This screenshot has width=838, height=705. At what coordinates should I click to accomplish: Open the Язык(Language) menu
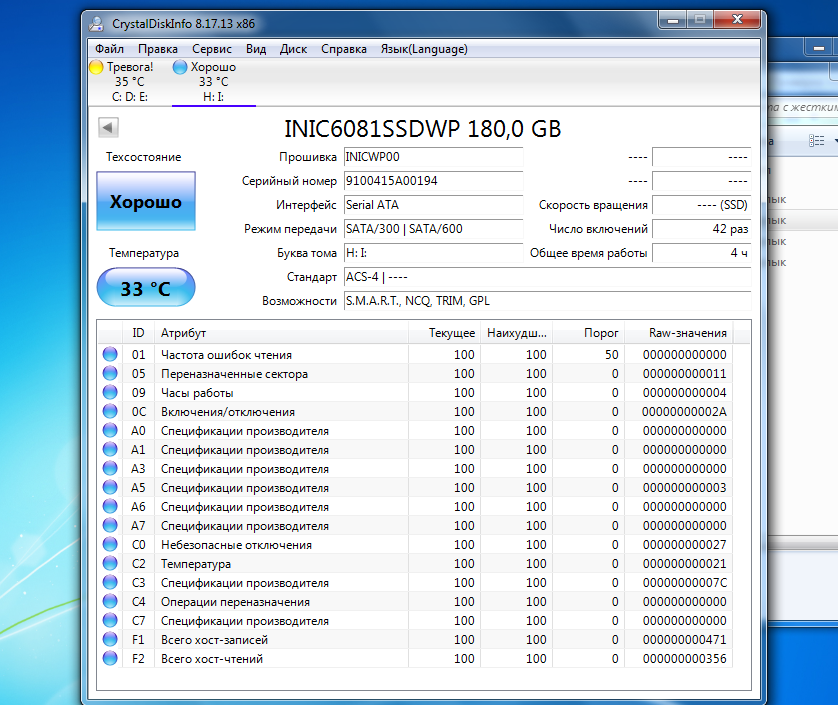click(x=424, y=49)
